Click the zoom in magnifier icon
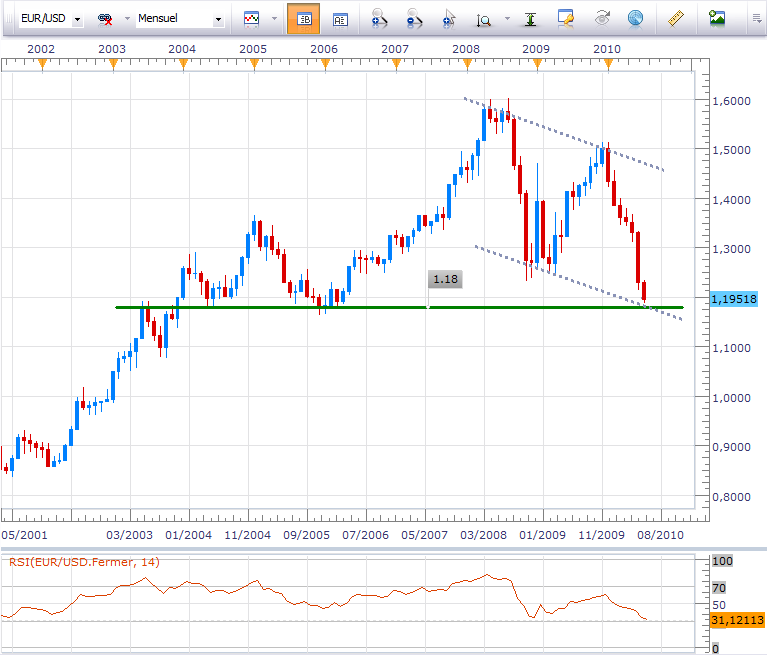 (379, 18)
